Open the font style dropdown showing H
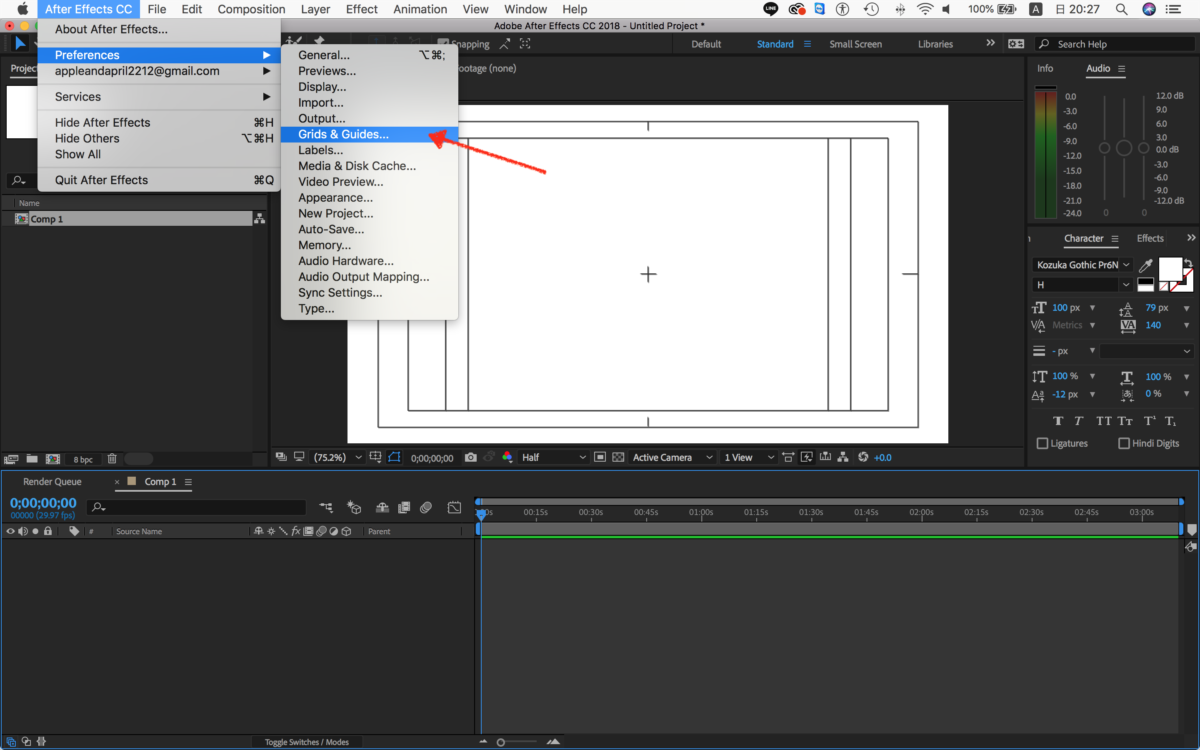Screen dimensions: 1200x750 pyautogui.click(x=1083, y=285)
